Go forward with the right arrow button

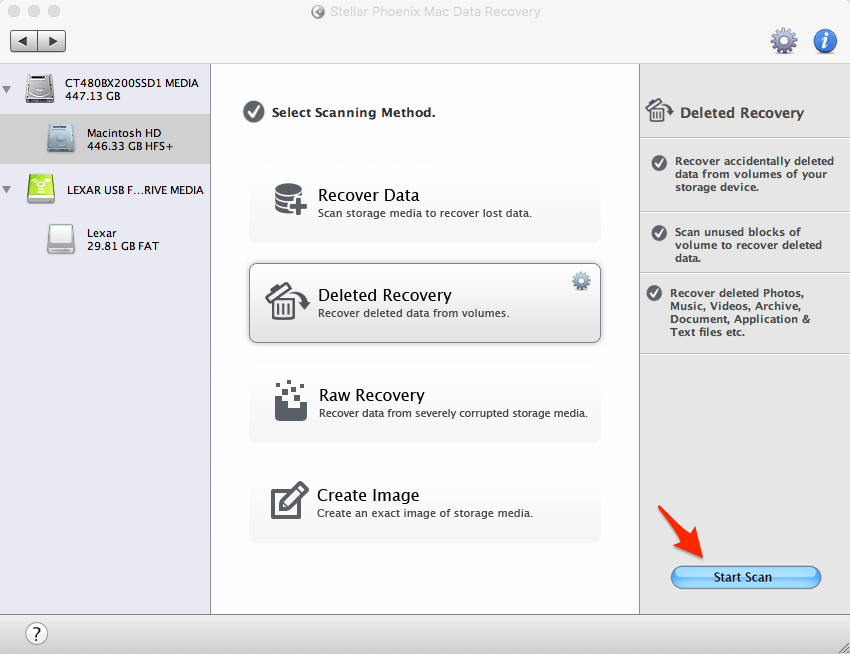(52, 41)
